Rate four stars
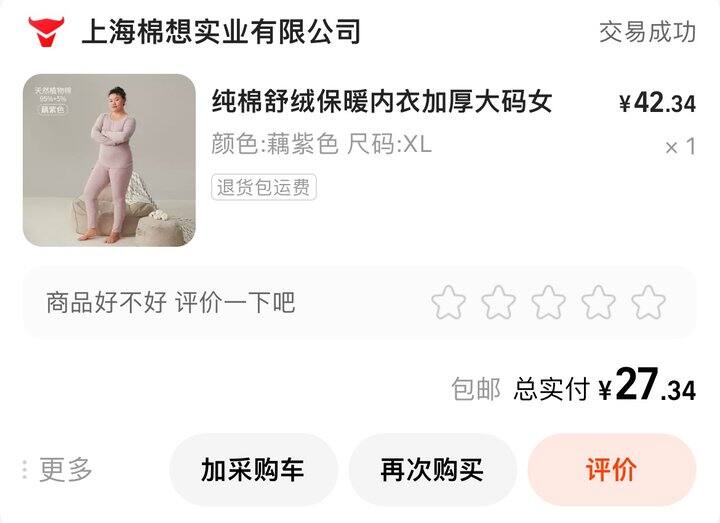The image size is (720, 523). pyautogui.click(x=598, y=302)
